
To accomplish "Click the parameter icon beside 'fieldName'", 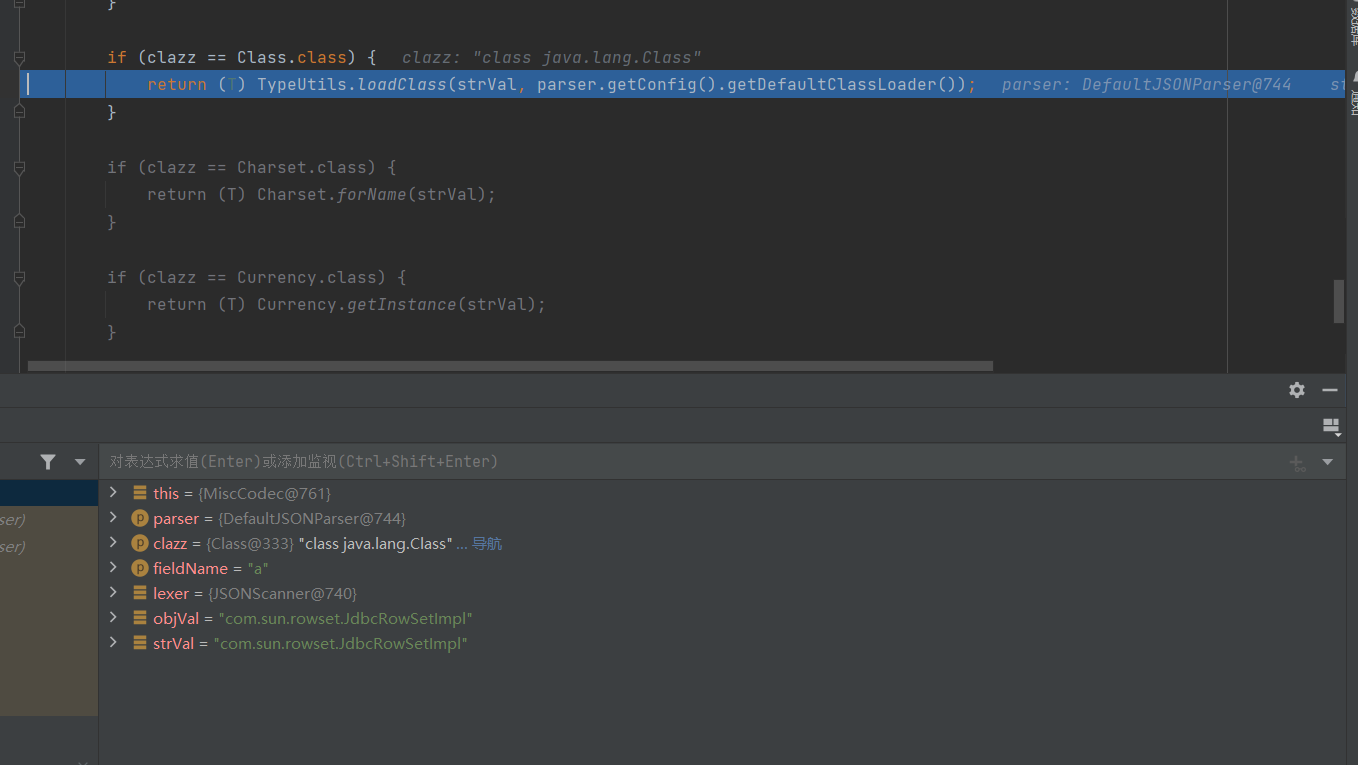I will click(x=140, y=568).
